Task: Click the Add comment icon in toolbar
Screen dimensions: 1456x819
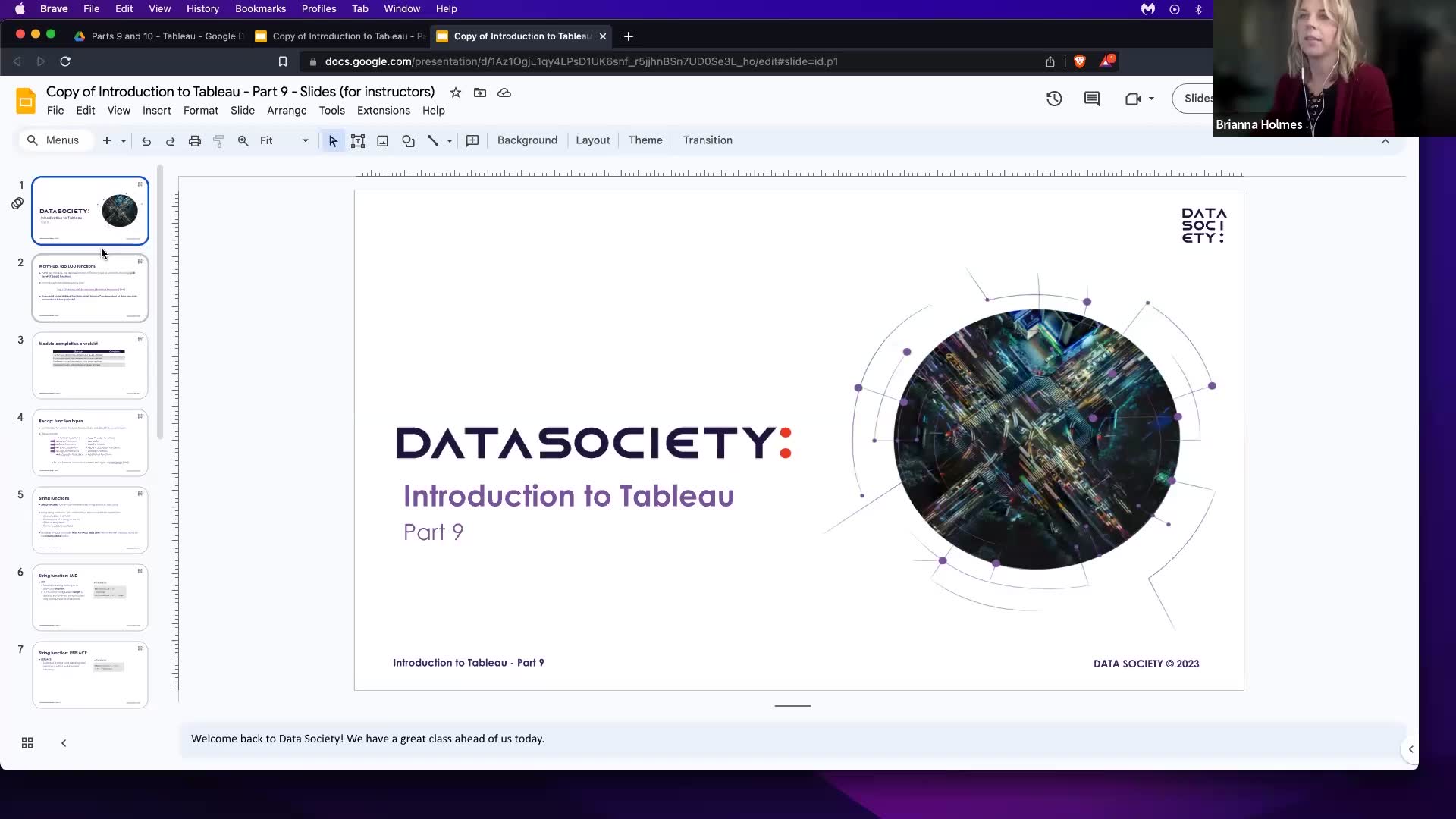Action: click(x=472, y=141)
